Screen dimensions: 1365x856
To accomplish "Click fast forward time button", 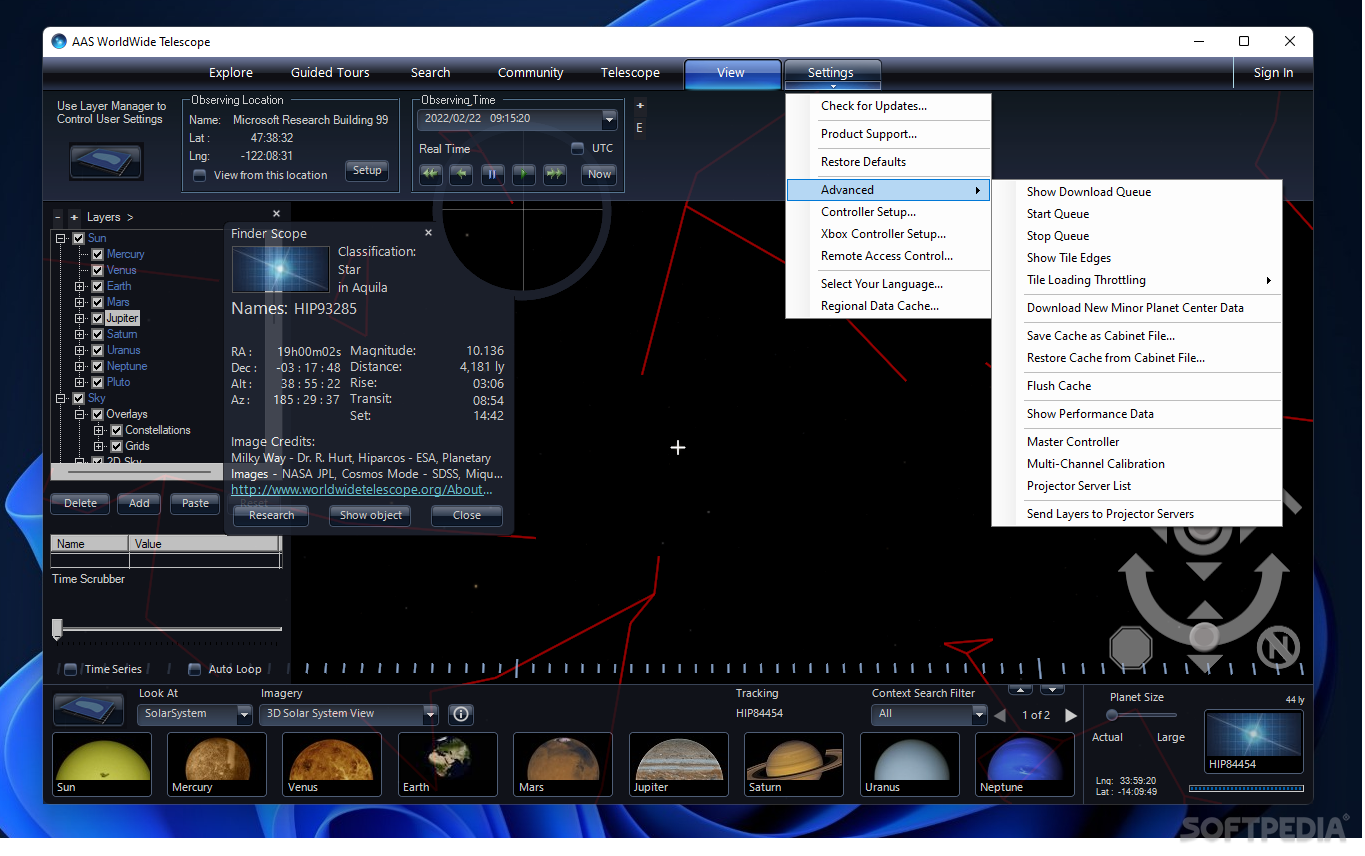I will [x=555, y=174].
